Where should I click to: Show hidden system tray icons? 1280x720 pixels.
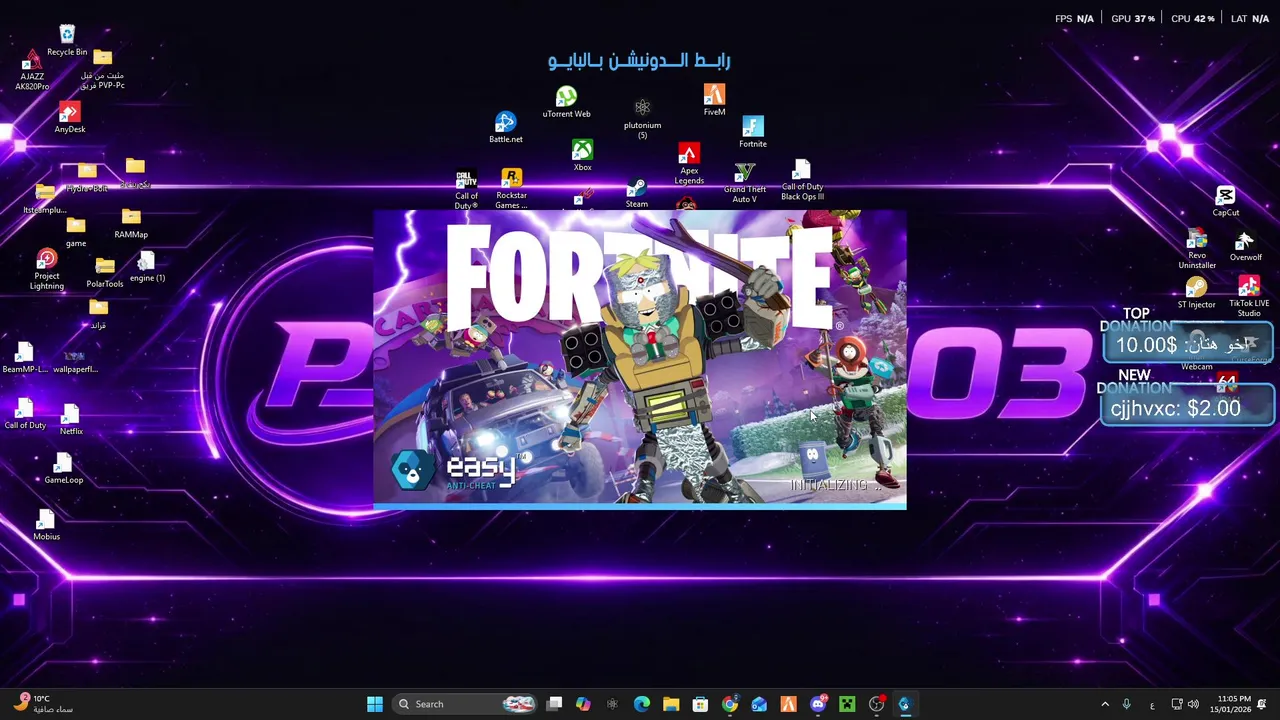pyautogui.click(x=1105, y=704)
